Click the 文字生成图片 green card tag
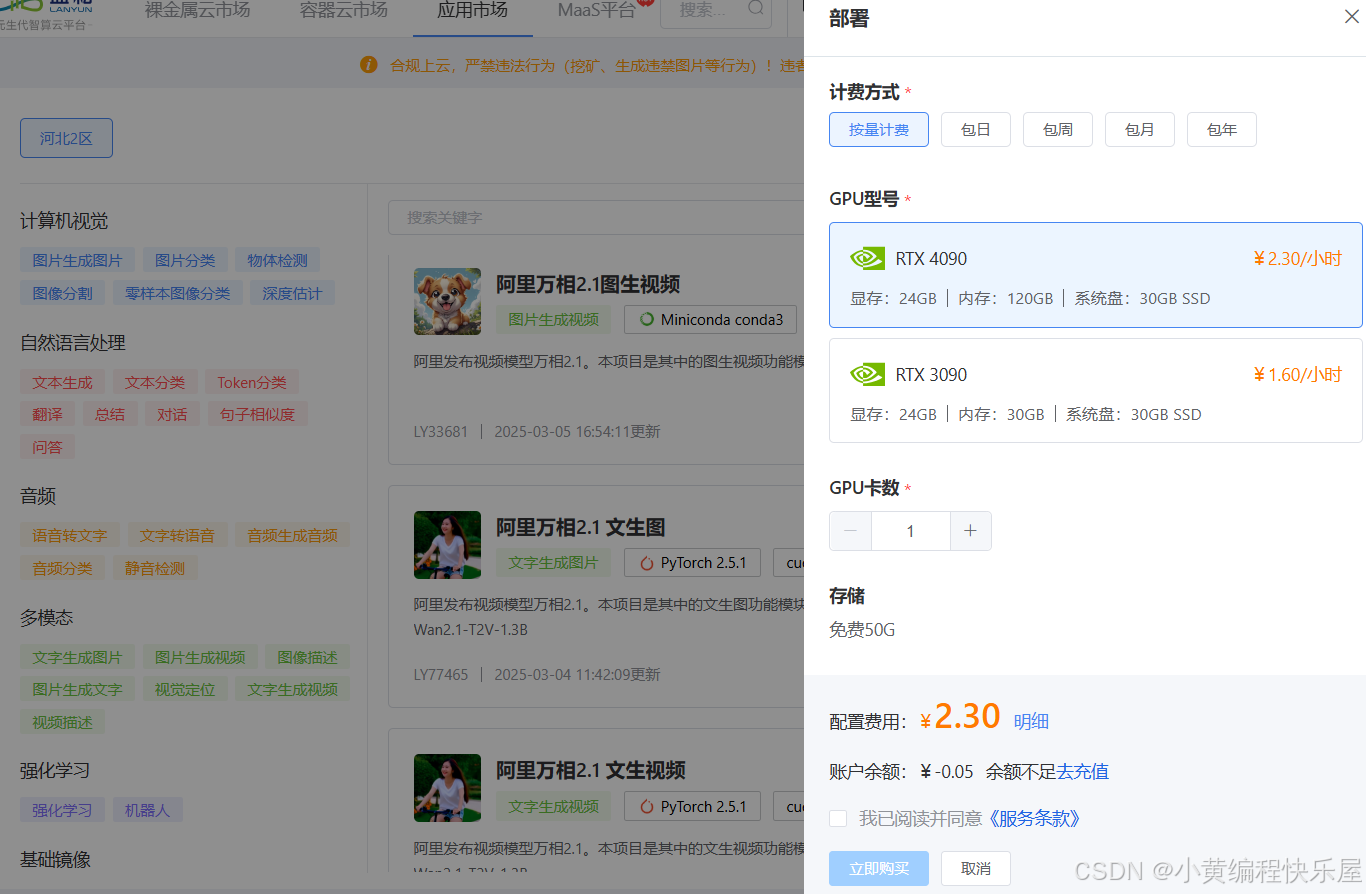The width and height of the screenshot is (1366, 894). [x=553, y=563]
